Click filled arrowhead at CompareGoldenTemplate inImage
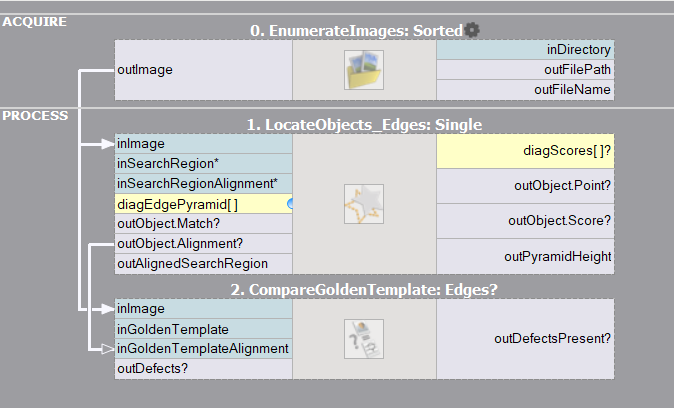 (x=108, y=309)
